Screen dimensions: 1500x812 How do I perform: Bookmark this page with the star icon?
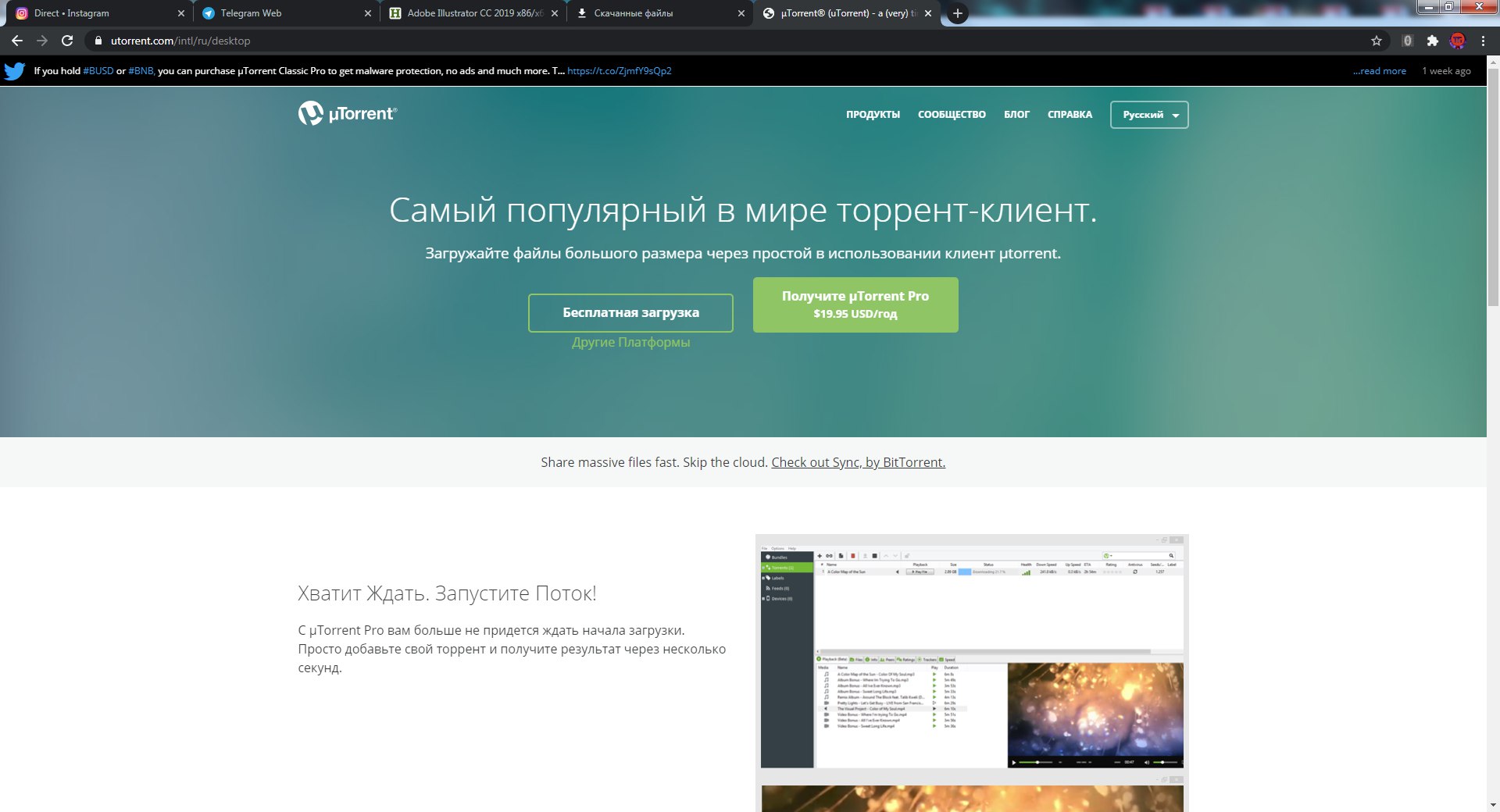(1377, 41)
